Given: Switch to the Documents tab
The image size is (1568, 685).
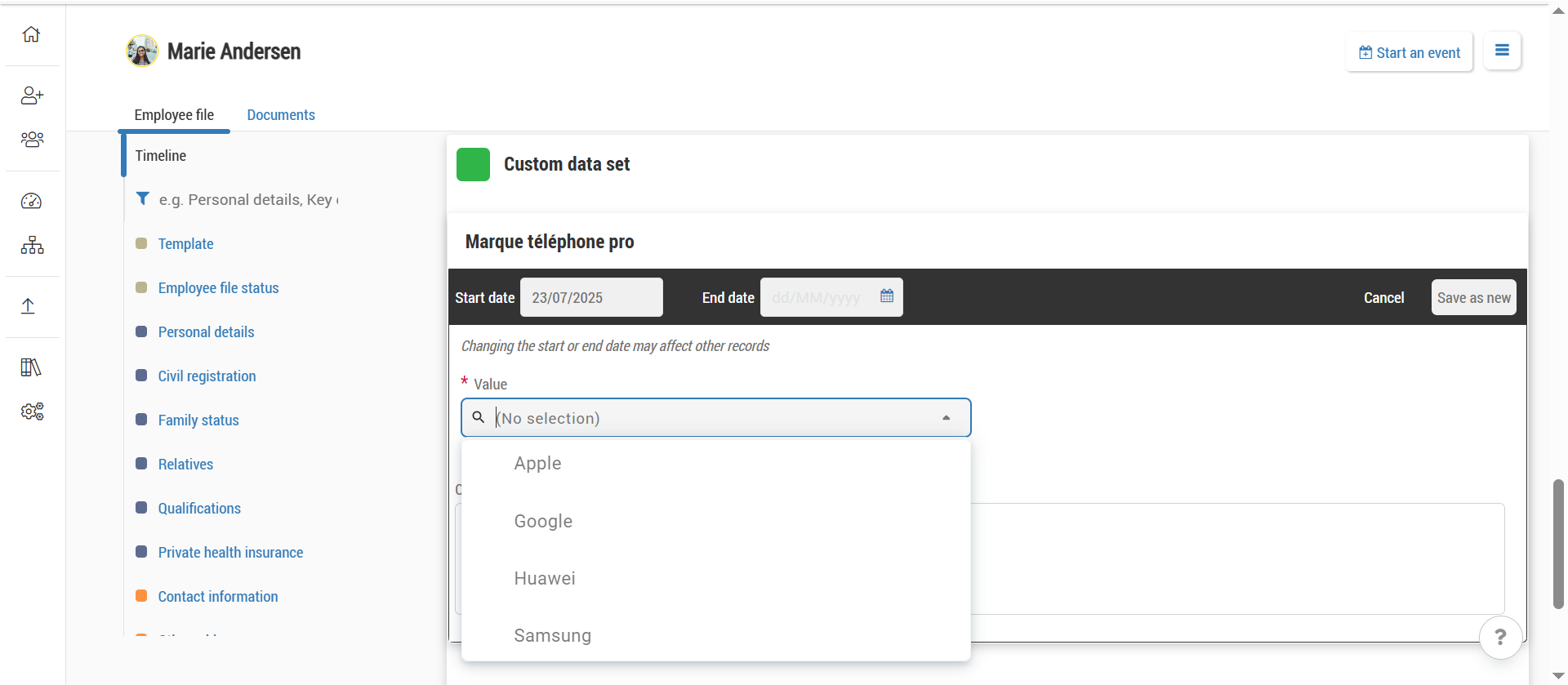Looking at the screenshot, I should tap(280, 115).
